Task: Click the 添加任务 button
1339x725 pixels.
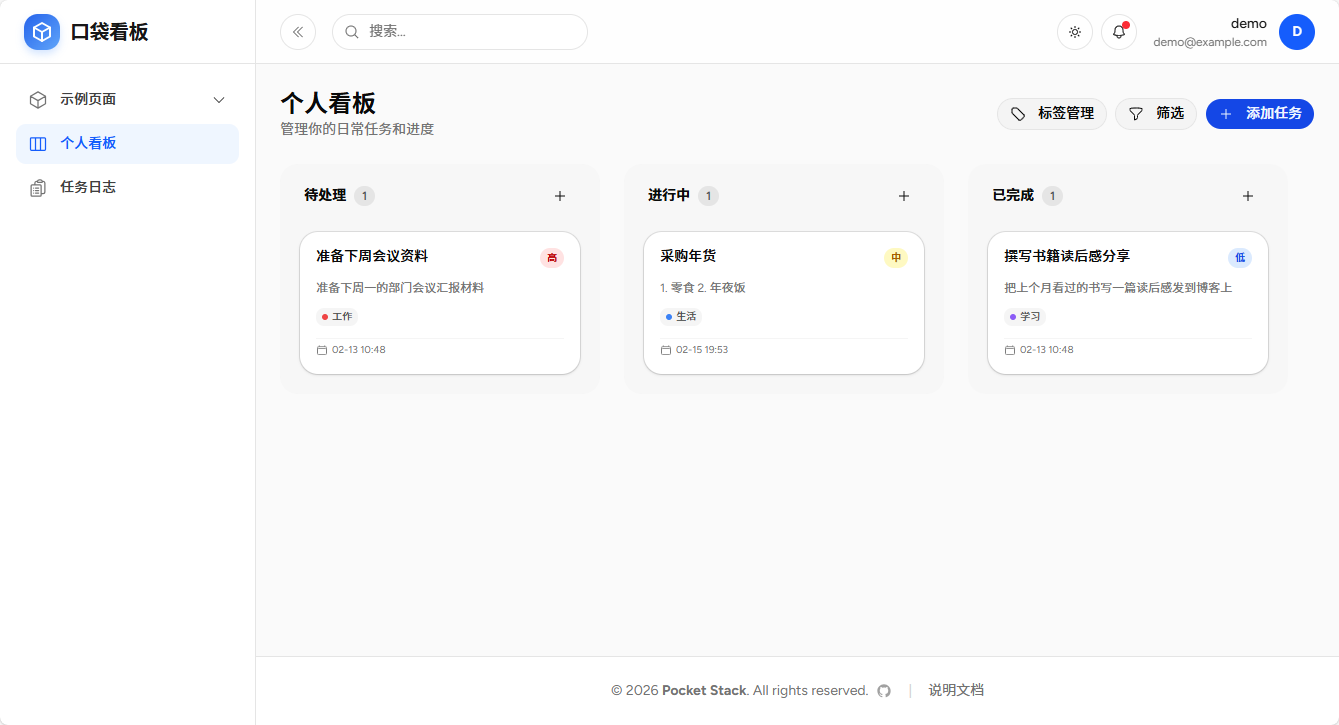Action: pyautogui.click(x=1260, y=114)
